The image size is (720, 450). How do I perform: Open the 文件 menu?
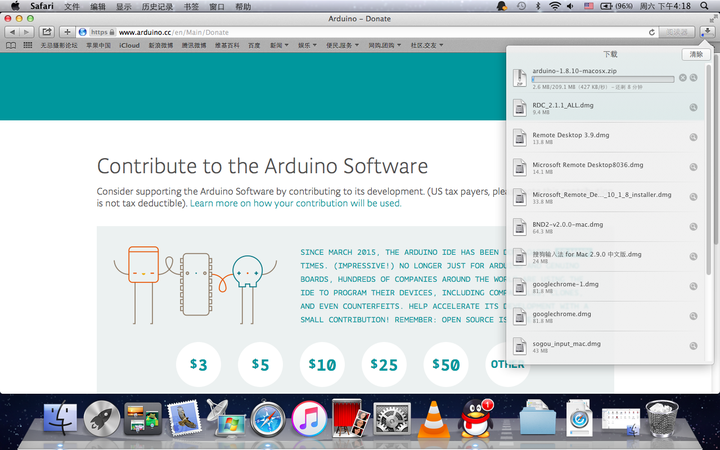pyautogui.click(x=72, y=6)
